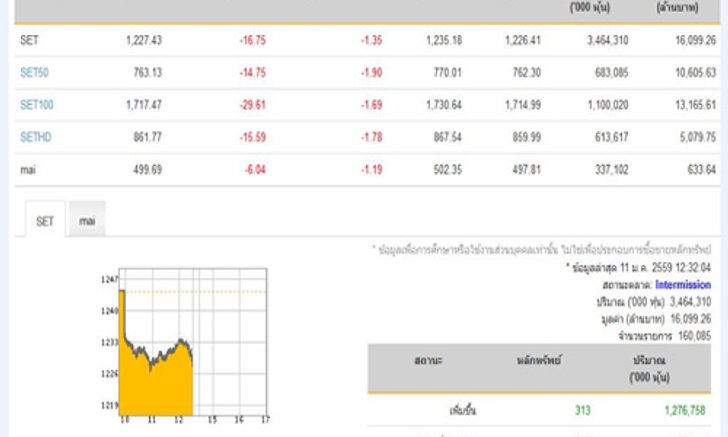
Task: Select mai high value 502.35
Action: coord(448,170)
